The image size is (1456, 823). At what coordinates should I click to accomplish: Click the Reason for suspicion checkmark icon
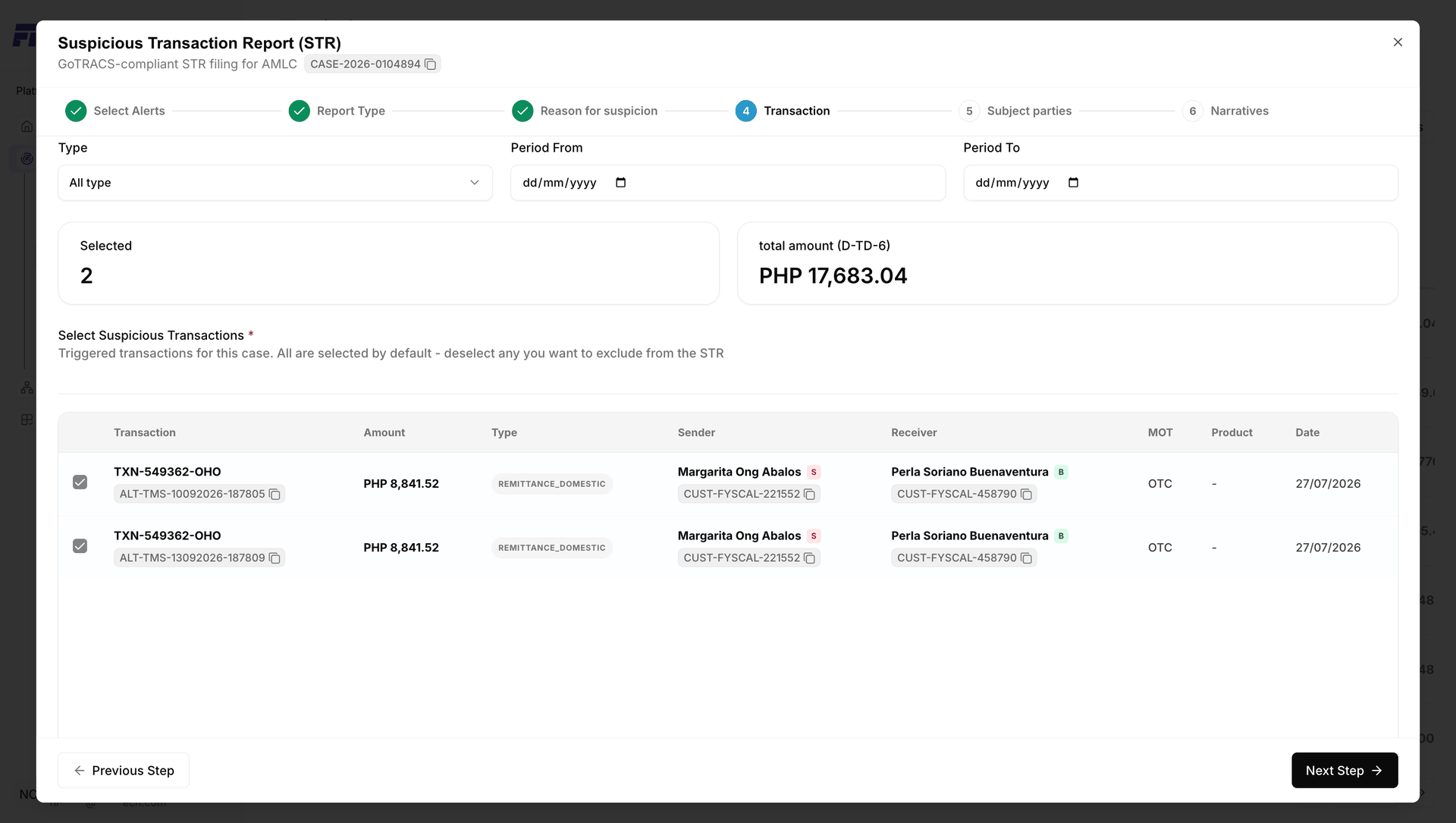tap(522, 111)
